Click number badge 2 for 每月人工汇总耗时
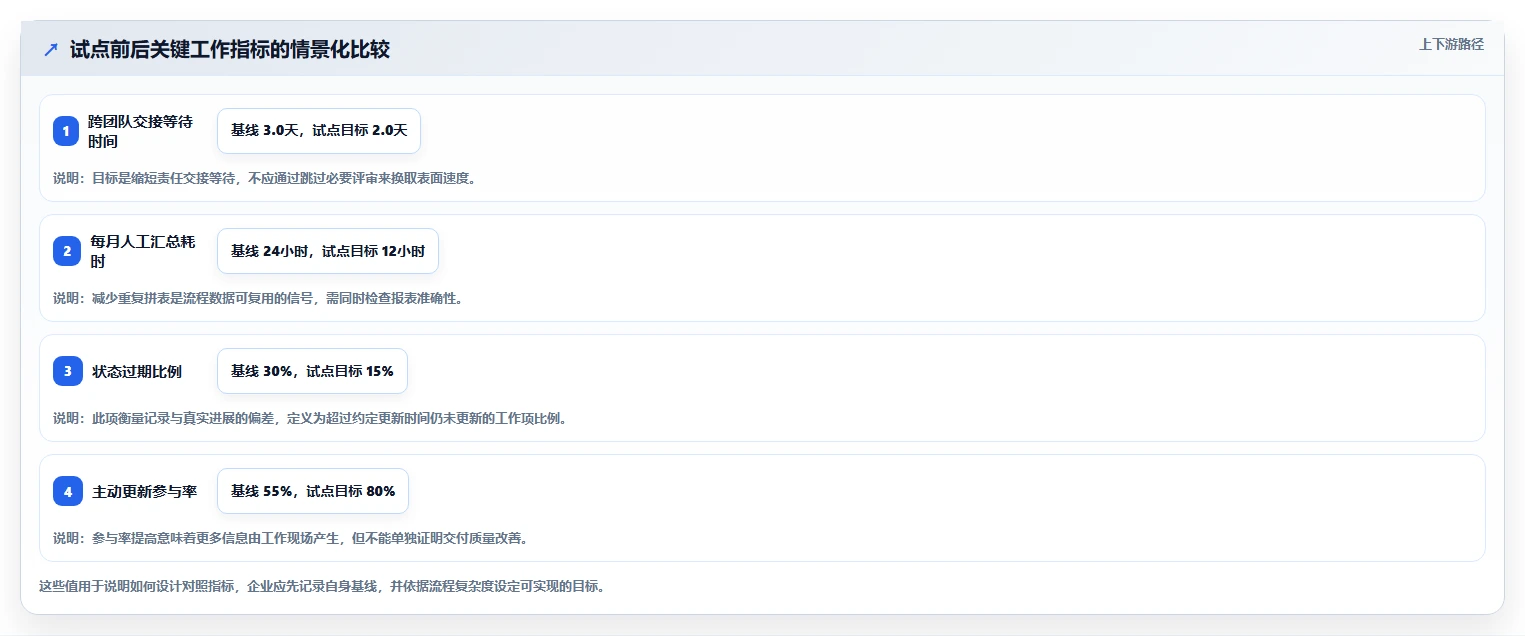The image size is (1525, 636). coord(66,251)
